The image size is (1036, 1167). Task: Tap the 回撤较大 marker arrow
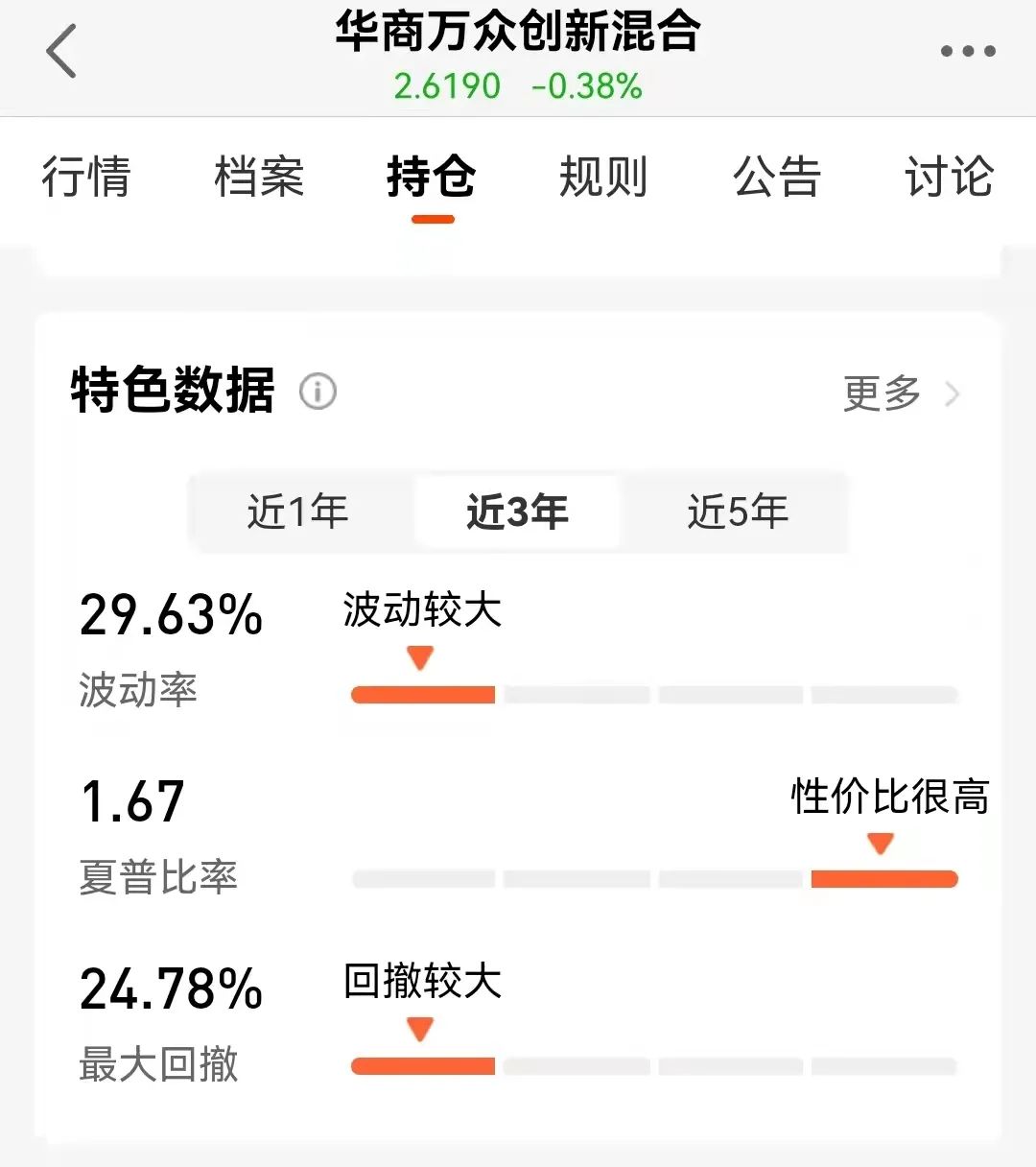point(419,1029)
